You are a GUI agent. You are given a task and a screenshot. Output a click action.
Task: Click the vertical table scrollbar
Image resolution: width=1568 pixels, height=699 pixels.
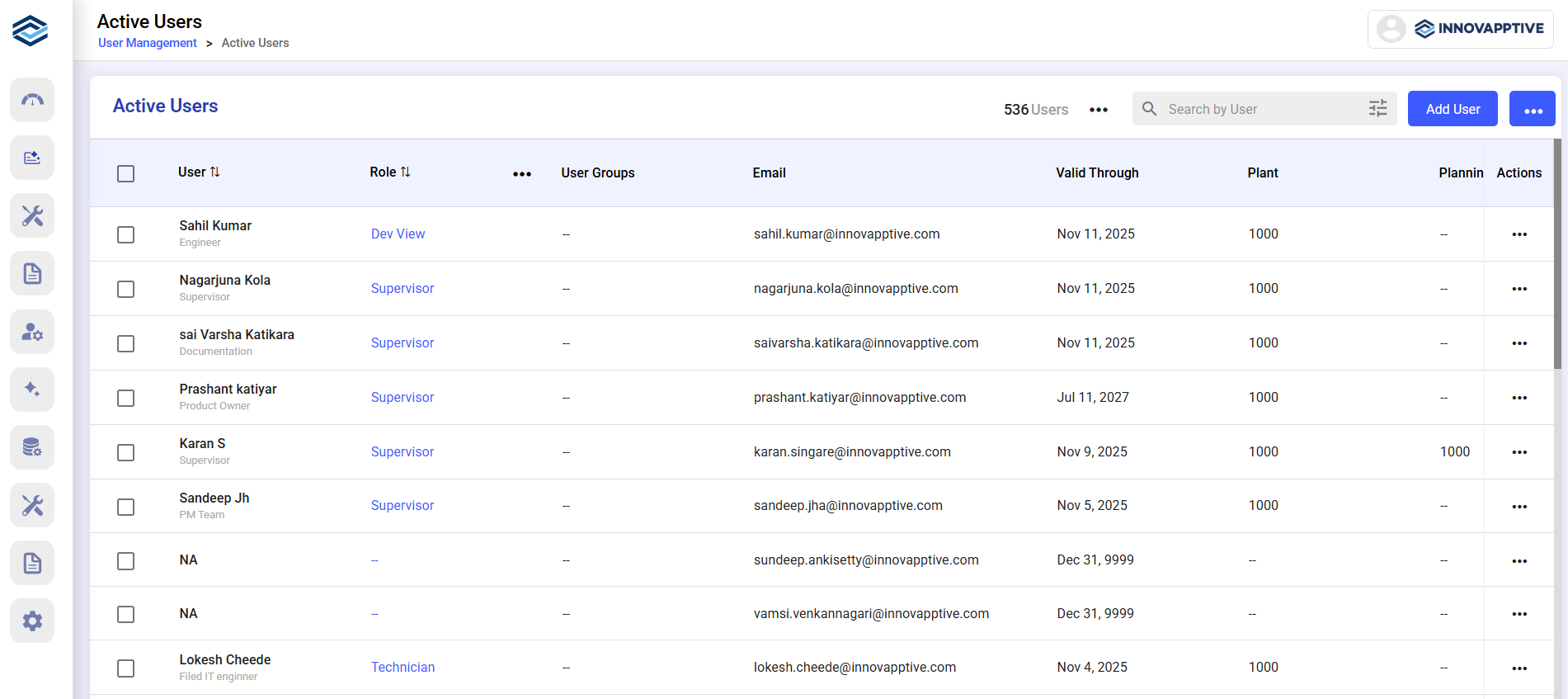1556,254
